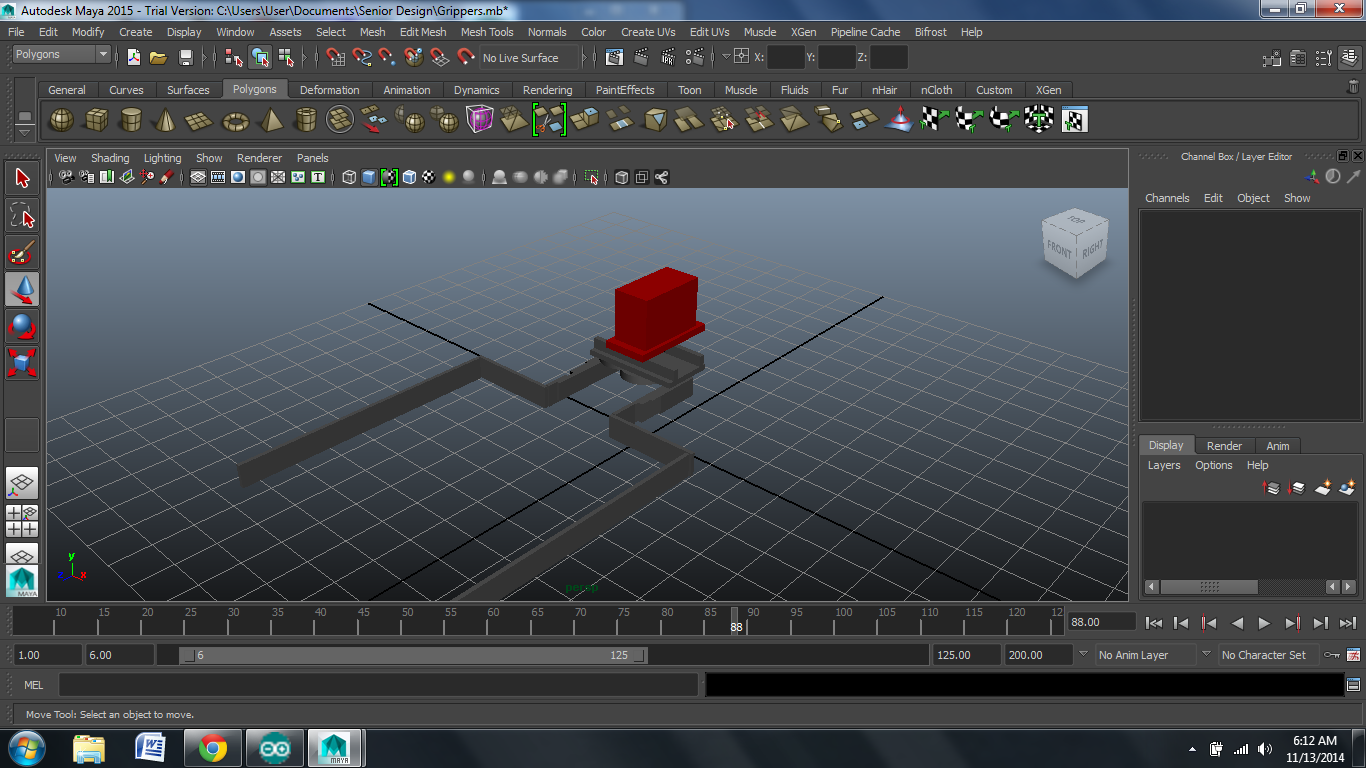Toggle the viewport grid display button

coord(198,178)
